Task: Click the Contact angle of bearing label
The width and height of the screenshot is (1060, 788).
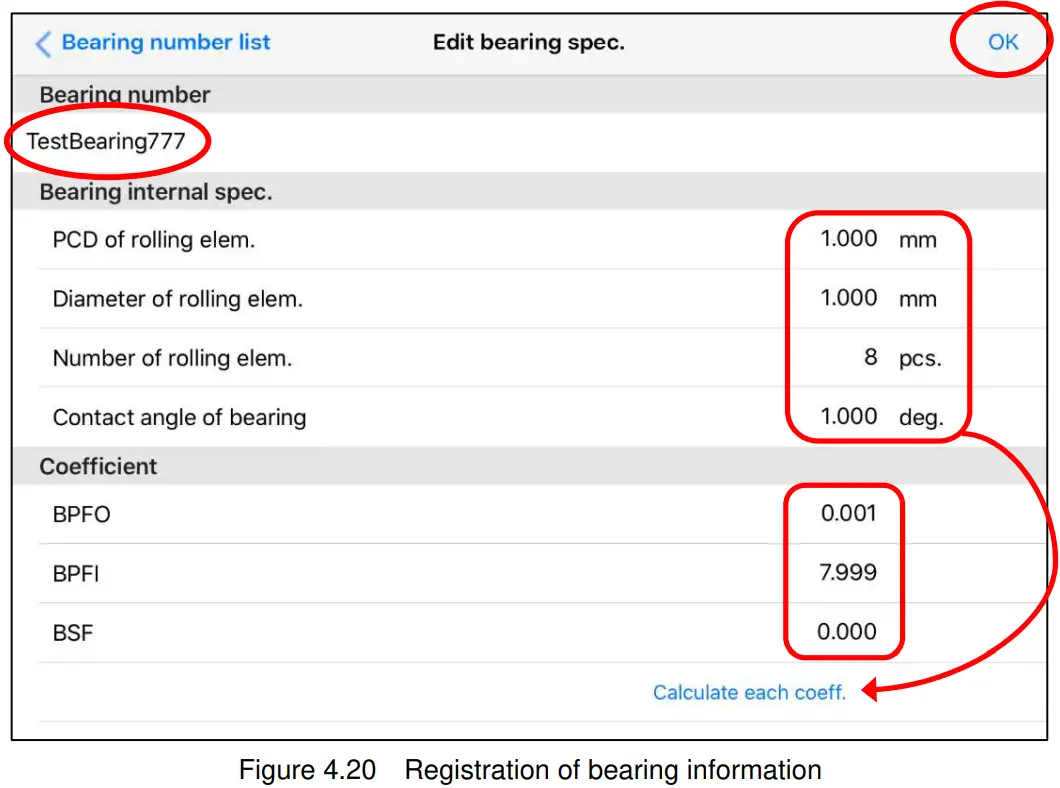Action: pos(180,418)
